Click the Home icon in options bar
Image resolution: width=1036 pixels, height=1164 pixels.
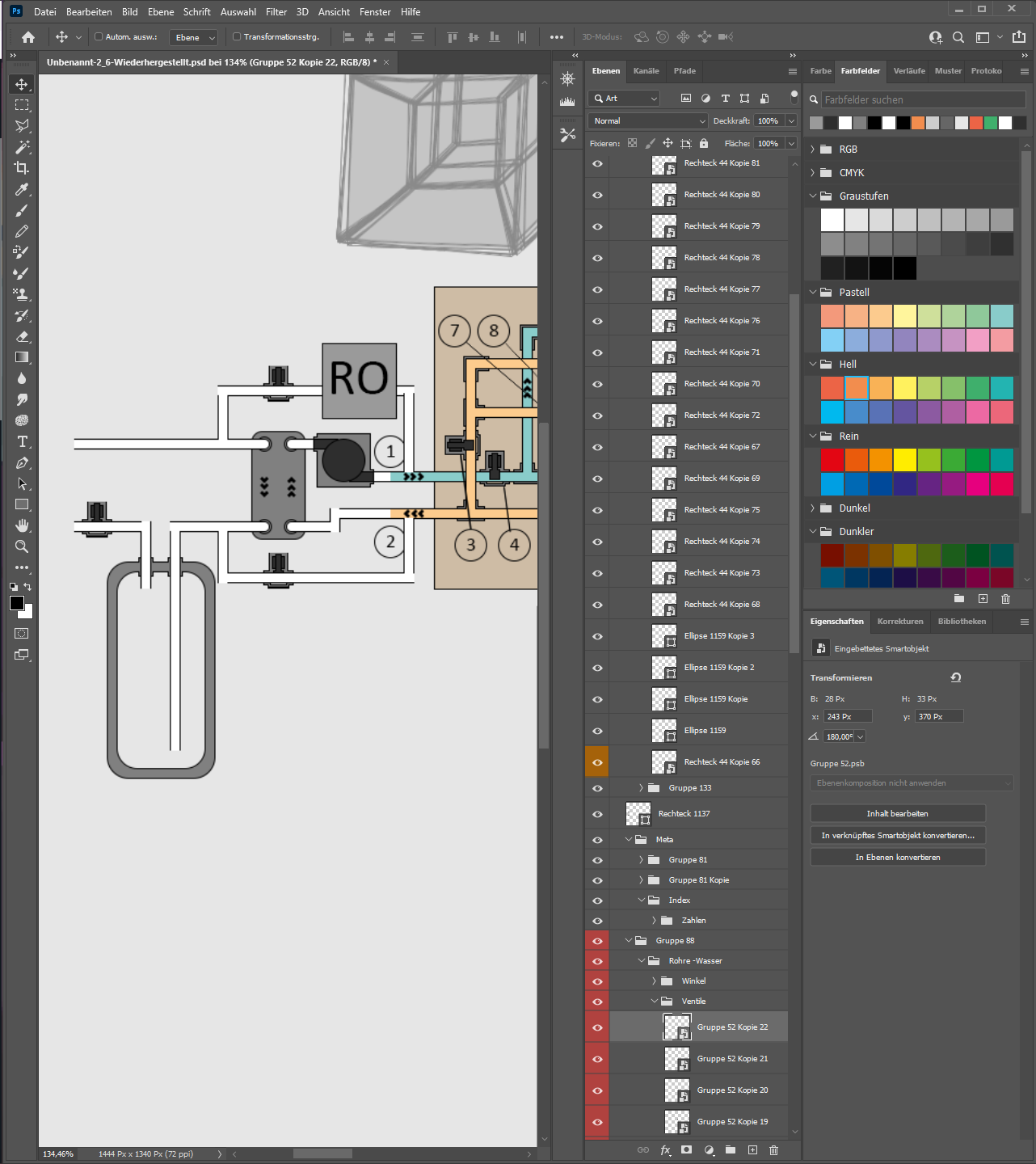coord(28,37)
